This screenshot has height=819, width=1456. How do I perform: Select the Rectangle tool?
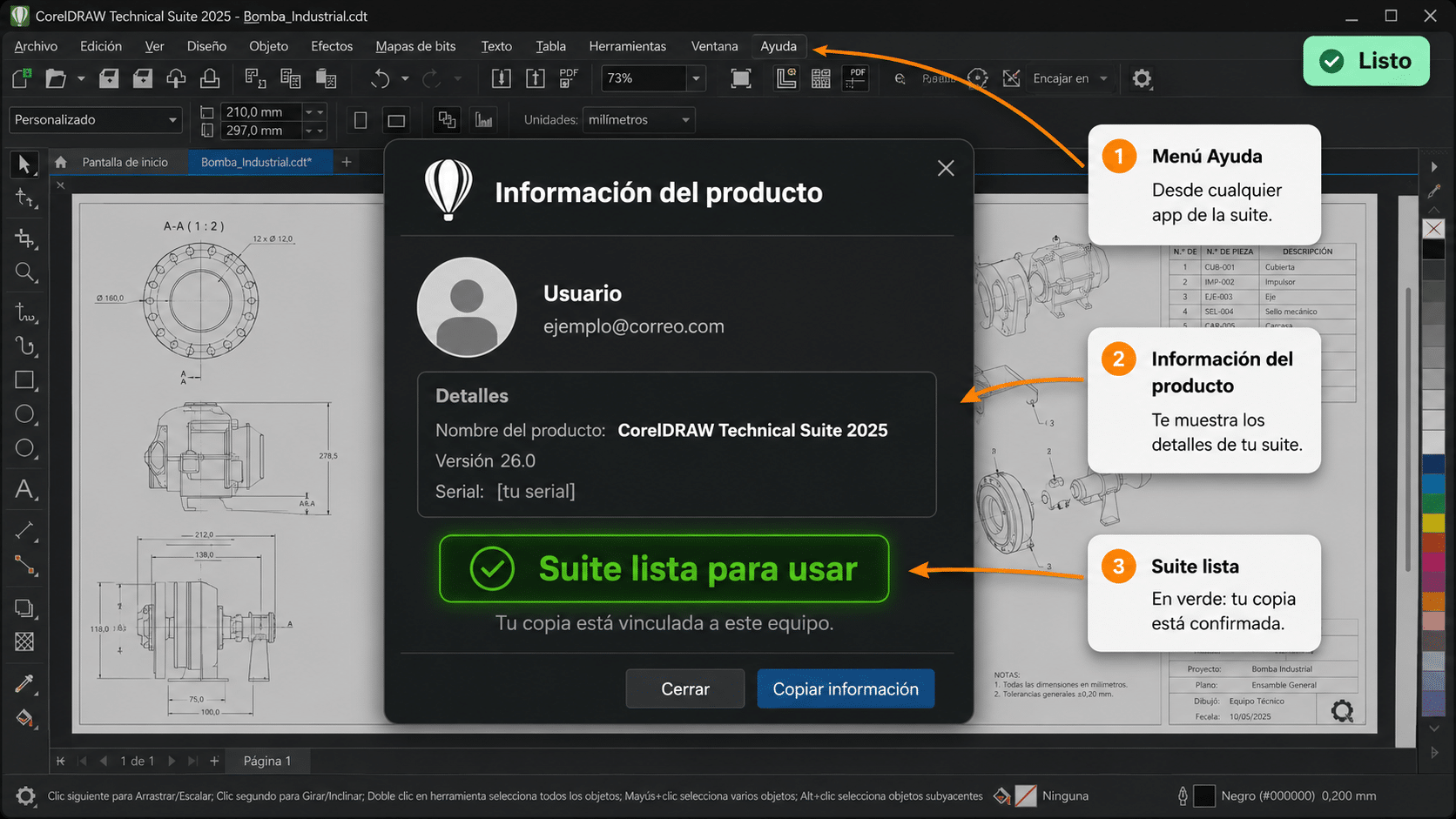coord(24,380)
